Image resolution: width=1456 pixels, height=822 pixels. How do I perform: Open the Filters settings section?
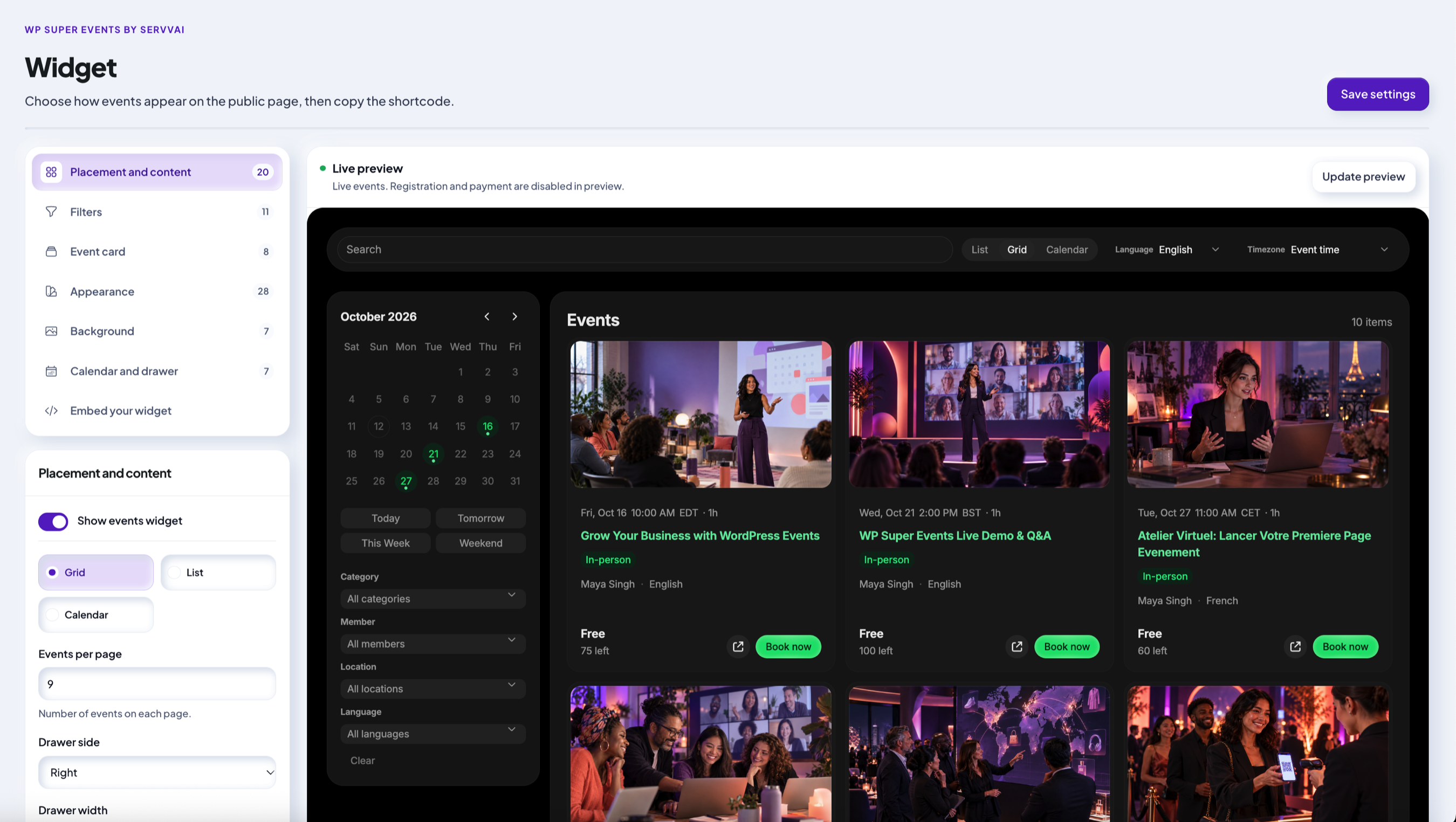coord(157,212)
